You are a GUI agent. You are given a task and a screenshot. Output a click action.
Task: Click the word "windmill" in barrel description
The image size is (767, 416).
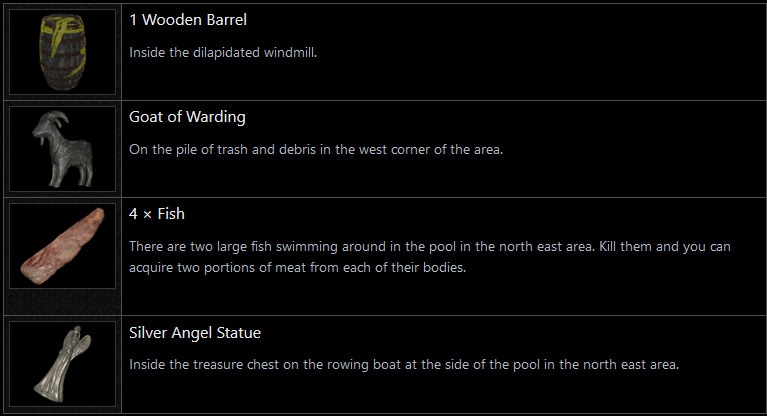[x=290, y=52]
